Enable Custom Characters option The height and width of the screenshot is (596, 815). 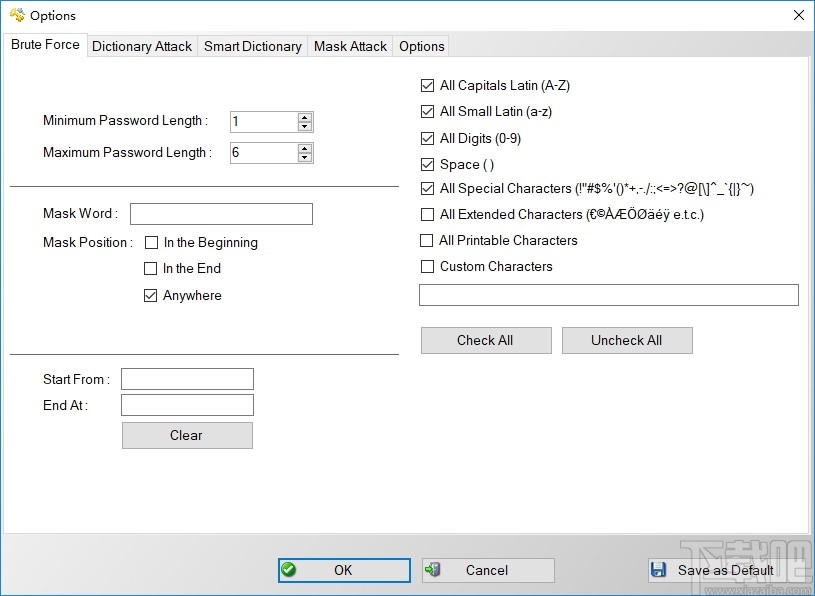coord(427,266)
